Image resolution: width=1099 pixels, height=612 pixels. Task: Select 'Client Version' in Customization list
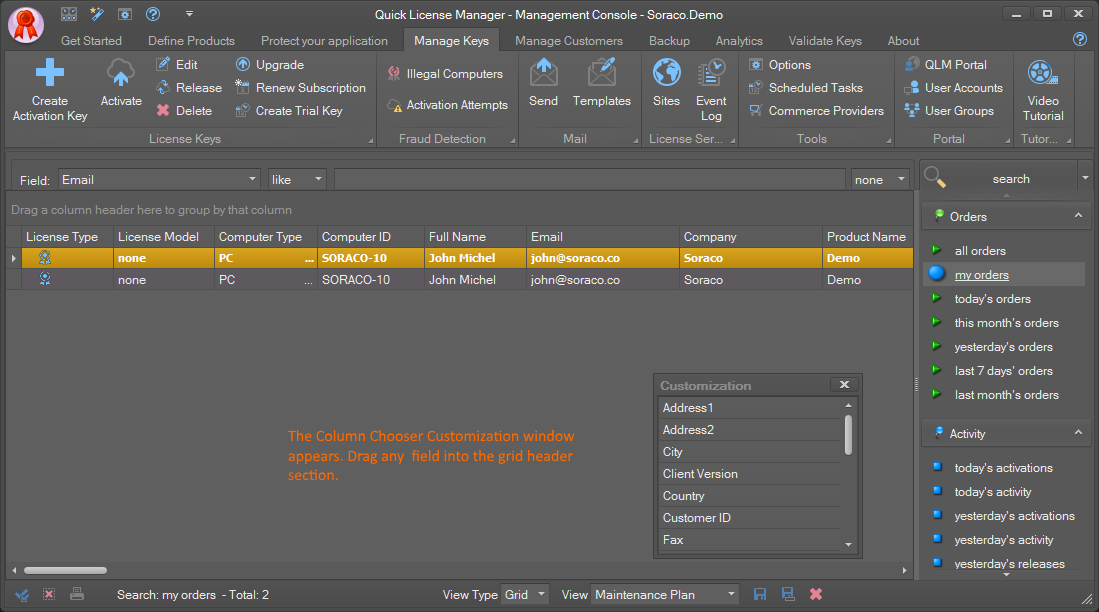pyautogui.click(x=749, y=474)
